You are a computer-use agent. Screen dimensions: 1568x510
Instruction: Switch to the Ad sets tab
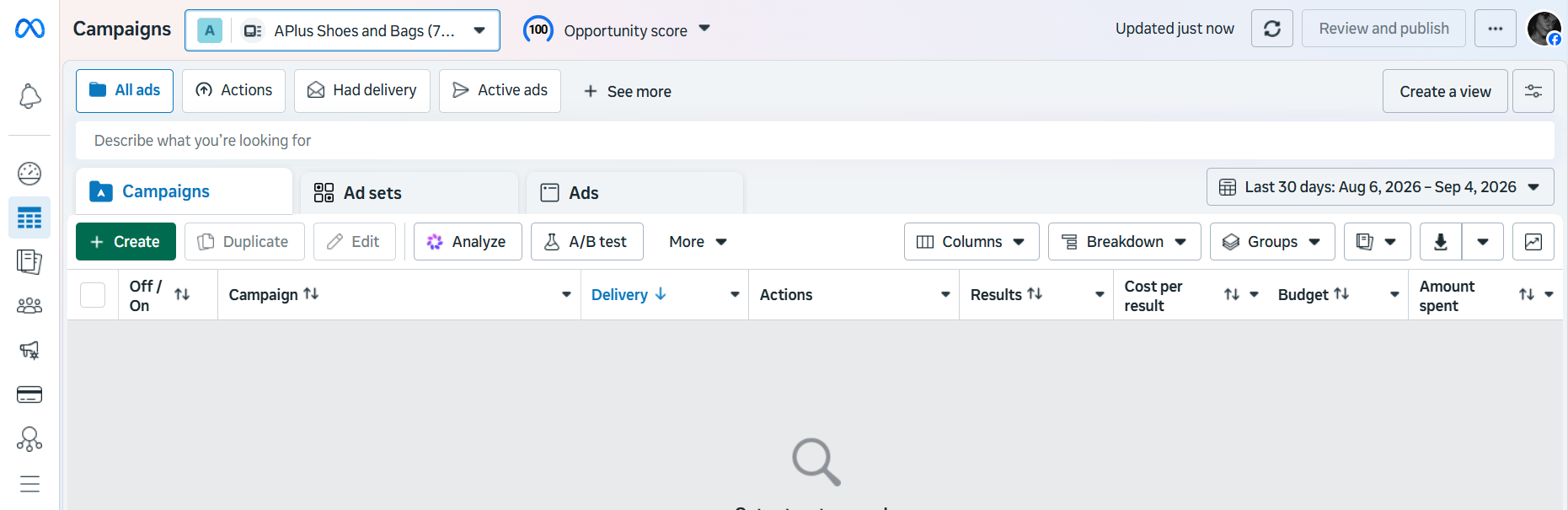[x=409, y=193]
